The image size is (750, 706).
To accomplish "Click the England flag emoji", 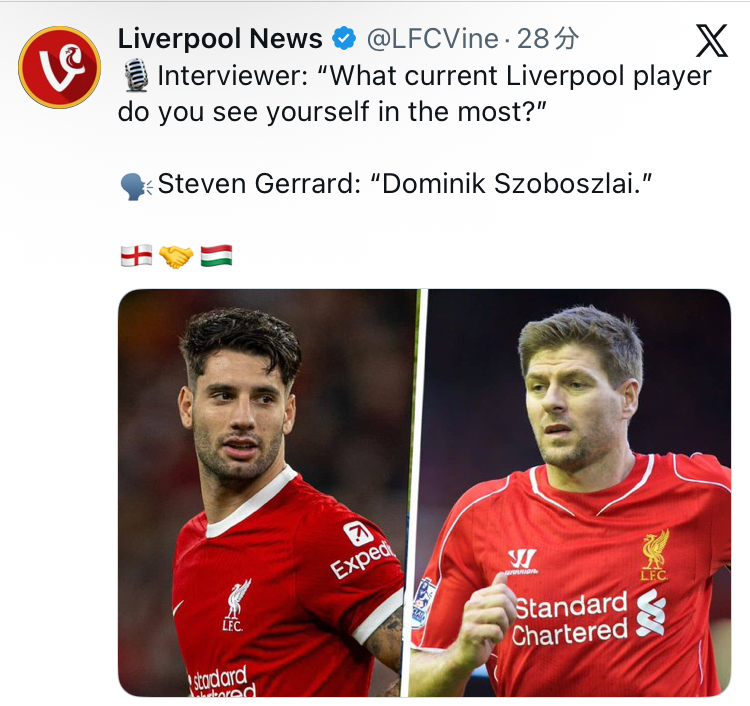I will [136, 255].
